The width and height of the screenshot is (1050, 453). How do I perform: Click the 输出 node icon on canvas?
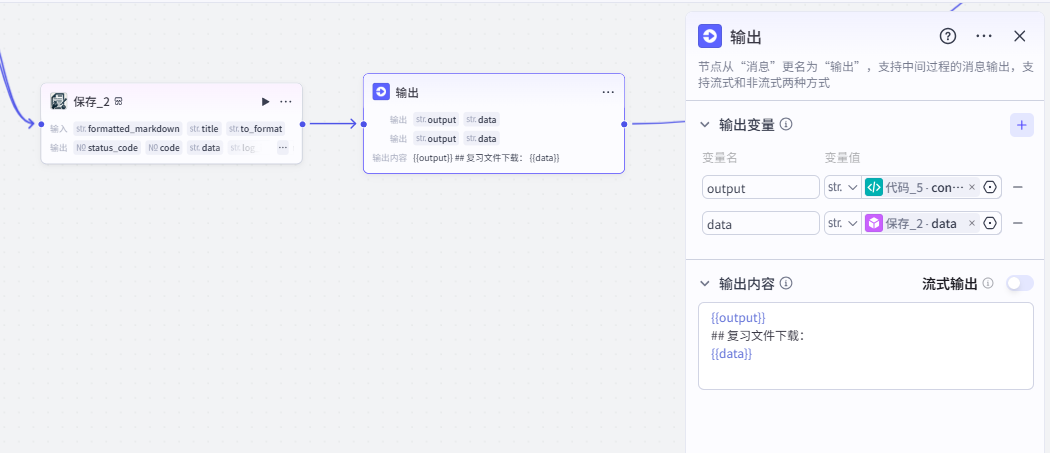coord(381,92)
